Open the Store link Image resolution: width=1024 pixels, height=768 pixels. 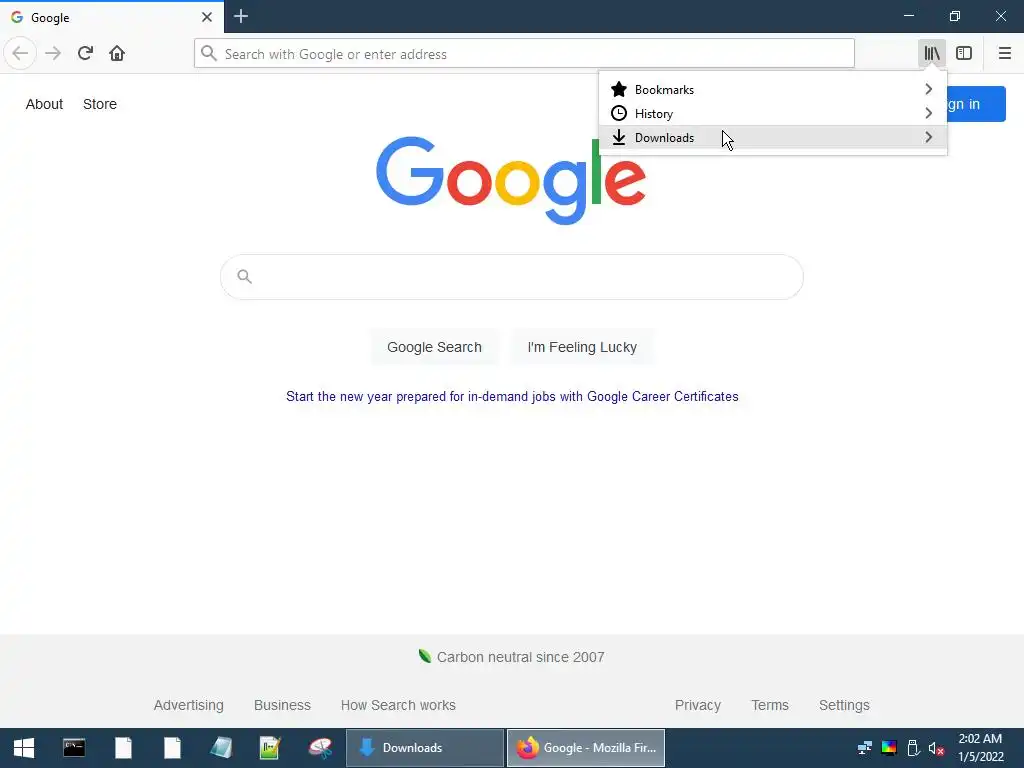[100, 104]
